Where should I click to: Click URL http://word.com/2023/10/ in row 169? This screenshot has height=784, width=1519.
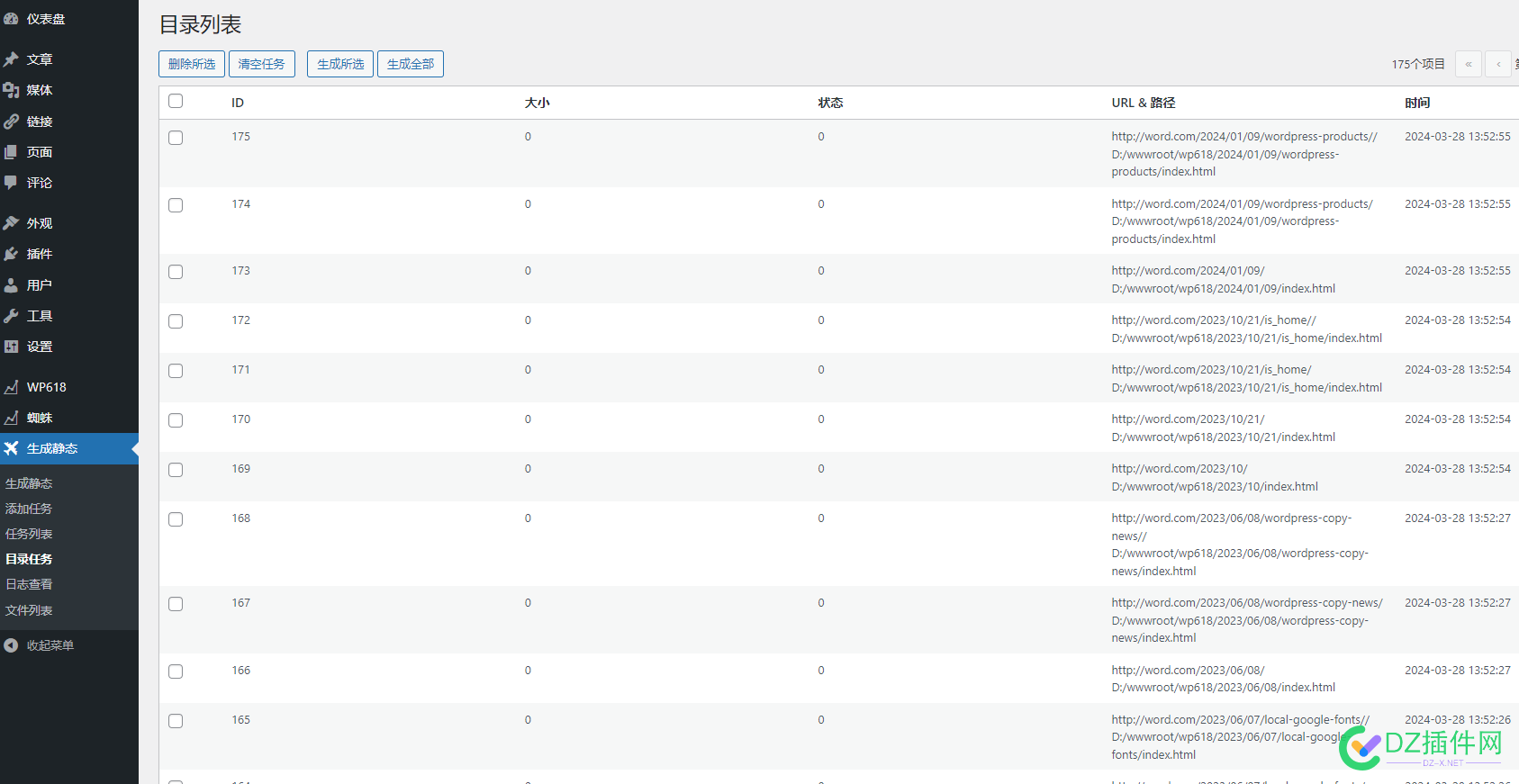tap(1180, 469)
